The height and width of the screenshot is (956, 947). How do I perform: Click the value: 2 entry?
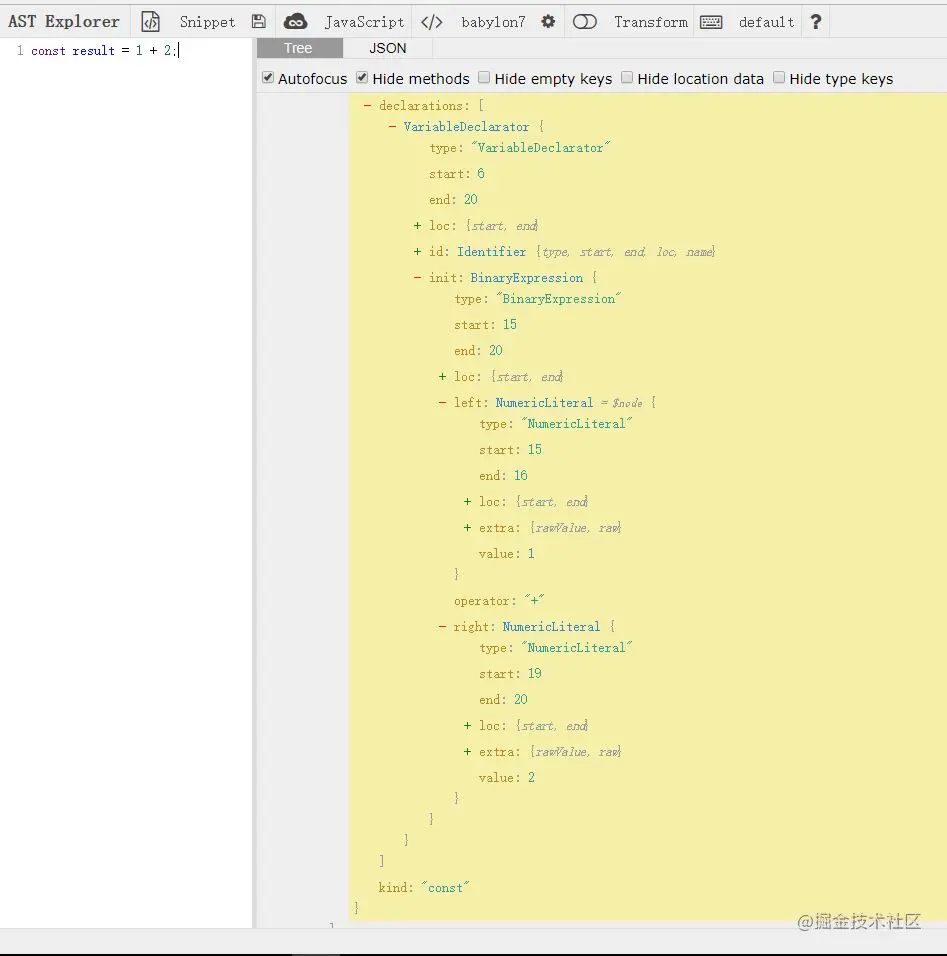tap(506, 777)
